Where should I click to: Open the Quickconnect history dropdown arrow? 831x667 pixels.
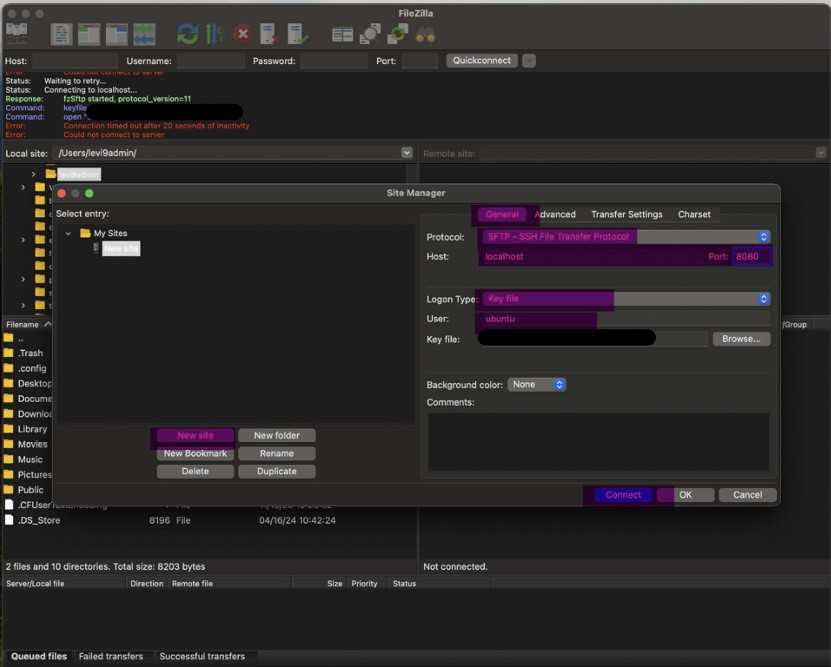529,61
